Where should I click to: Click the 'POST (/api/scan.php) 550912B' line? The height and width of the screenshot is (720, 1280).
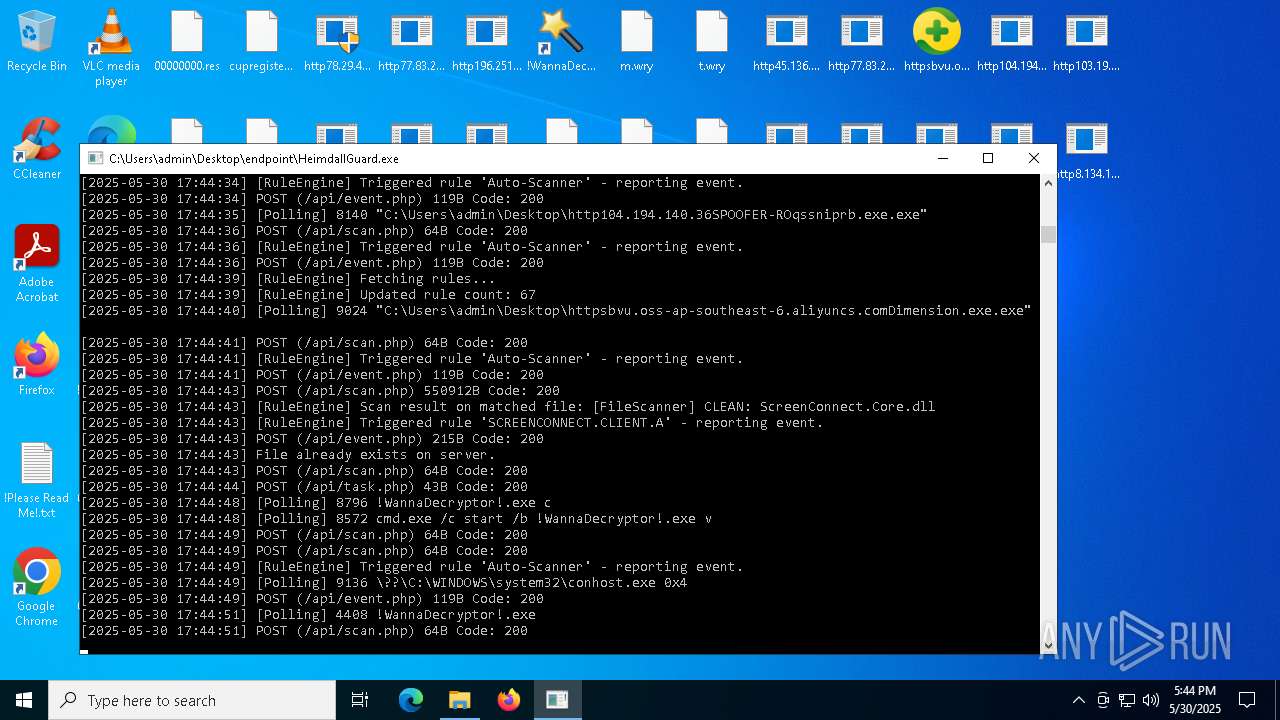320,391
